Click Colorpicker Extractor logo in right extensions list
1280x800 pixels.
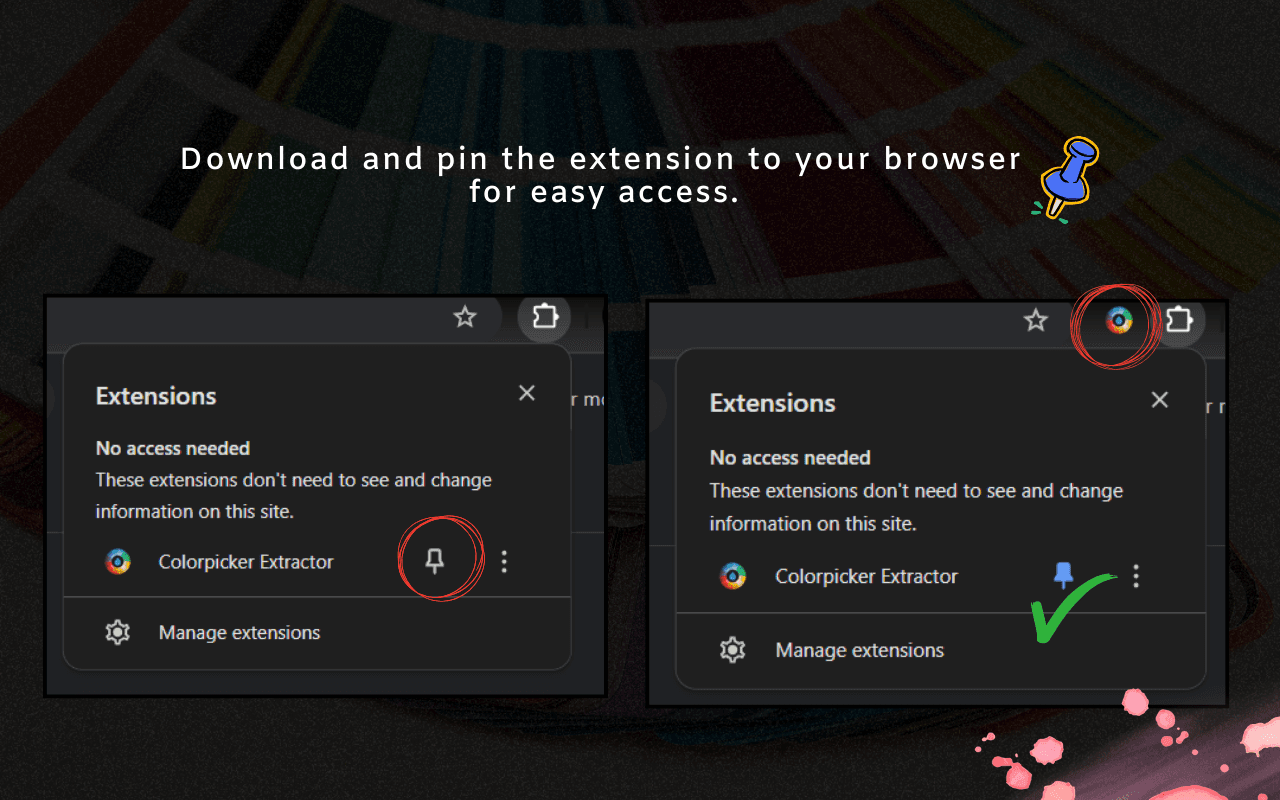pyautogui.click(x=733, y=576)
